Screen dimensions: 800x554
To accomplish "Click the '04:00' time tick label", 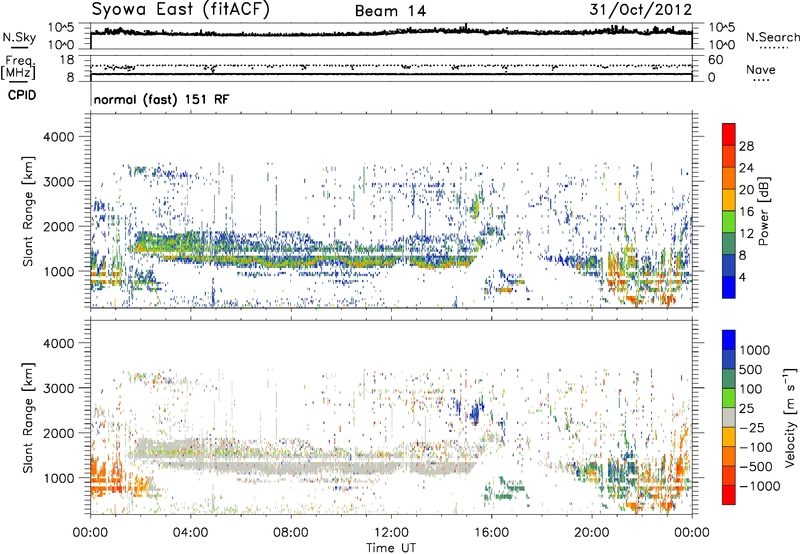I will 191,533.
